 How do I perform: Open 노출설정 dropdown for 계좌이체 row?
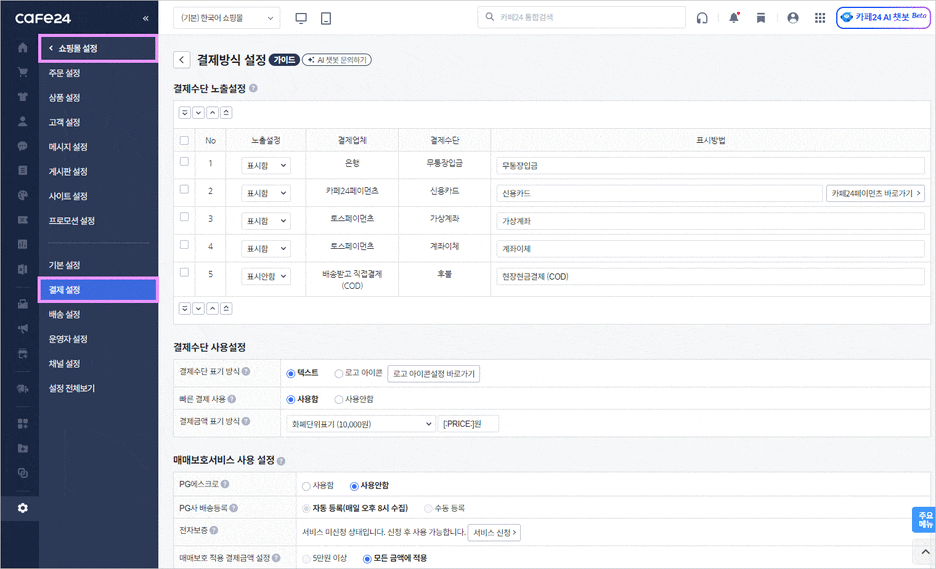[x=266, y=248]
